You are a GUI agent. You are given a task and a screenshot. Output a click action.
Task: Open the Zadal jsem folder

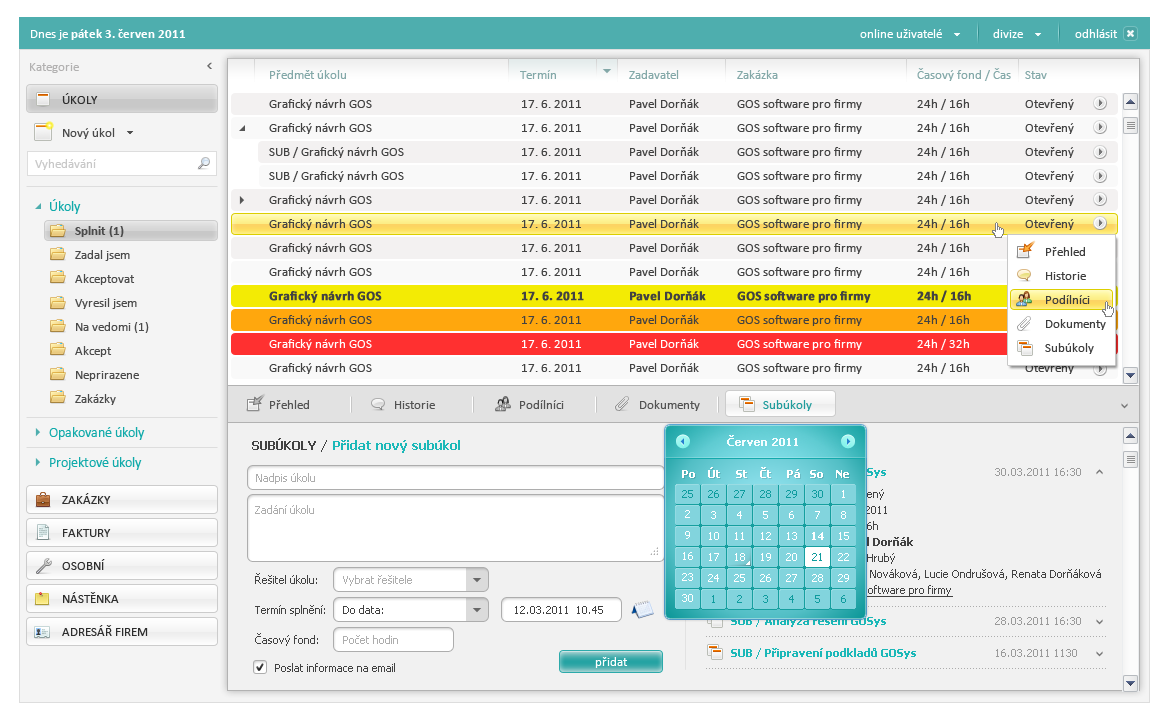(102, 255)
